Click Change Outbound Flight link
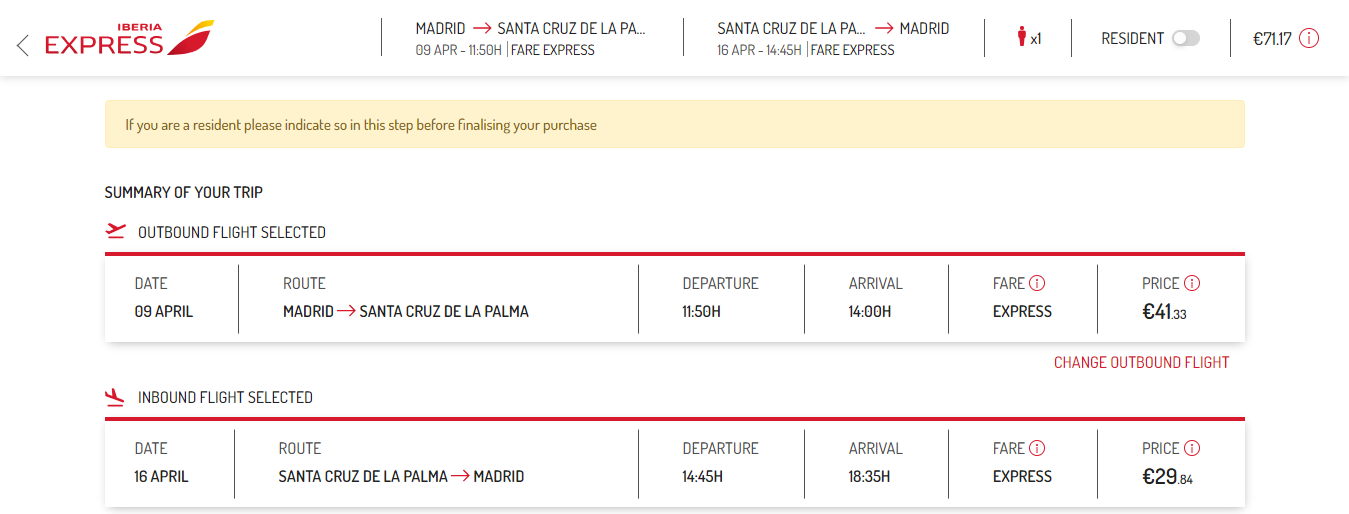Screen dimensions: 1349x514 (x=1141, y=362)
